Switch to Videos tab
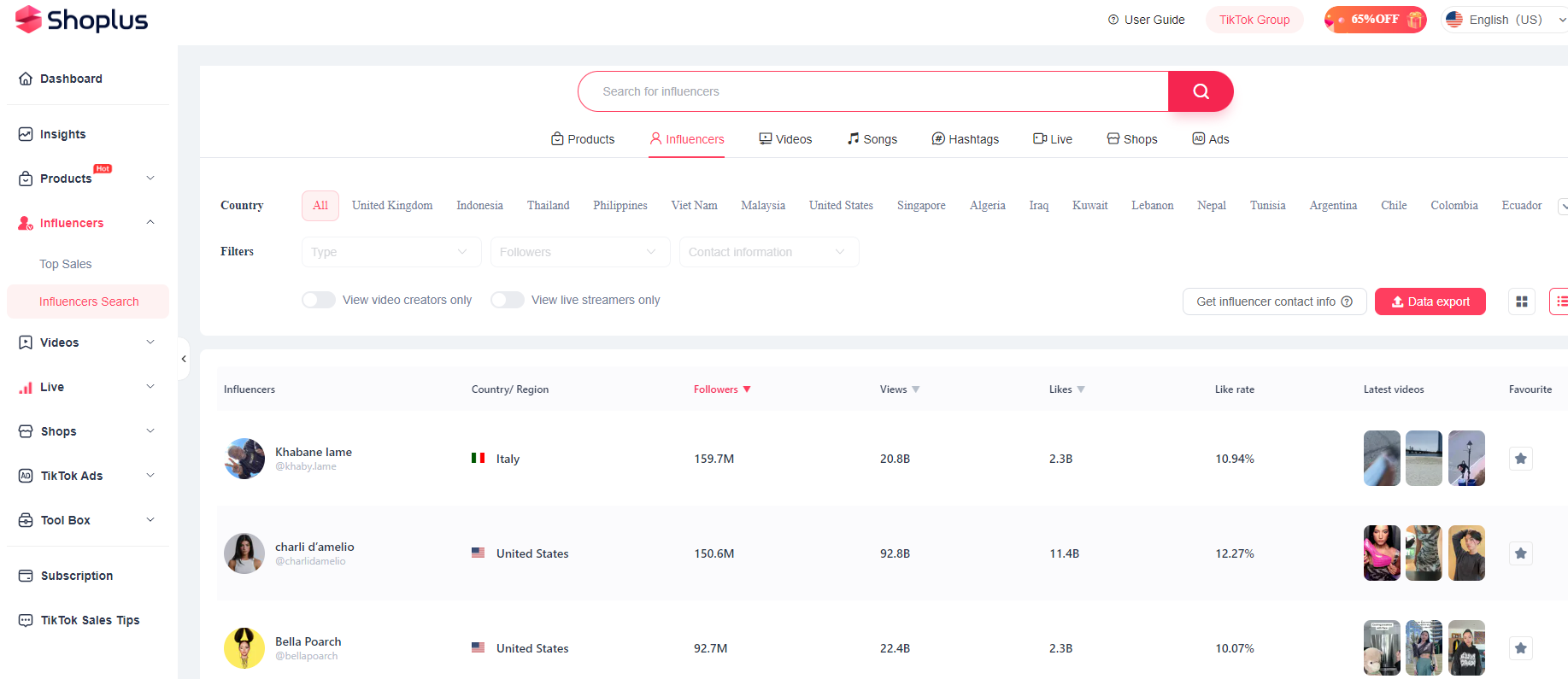The width and height of the screenshot is (1568, 679). 785,139
